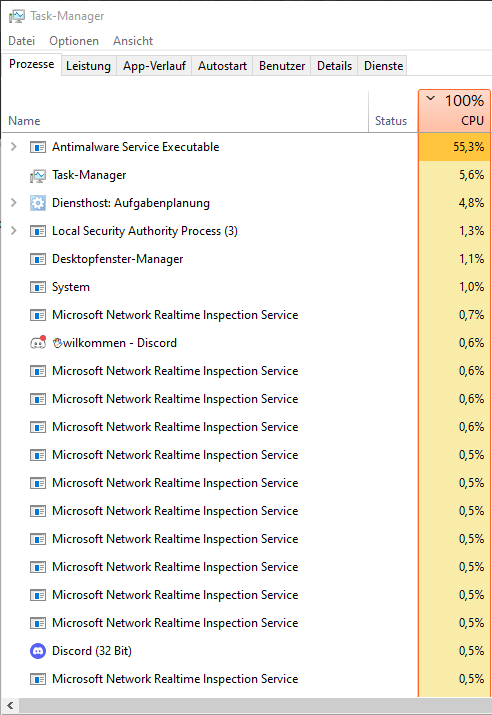Click the Local Security Authority Process icon
The image size is (492, 715).
point(38,231)
